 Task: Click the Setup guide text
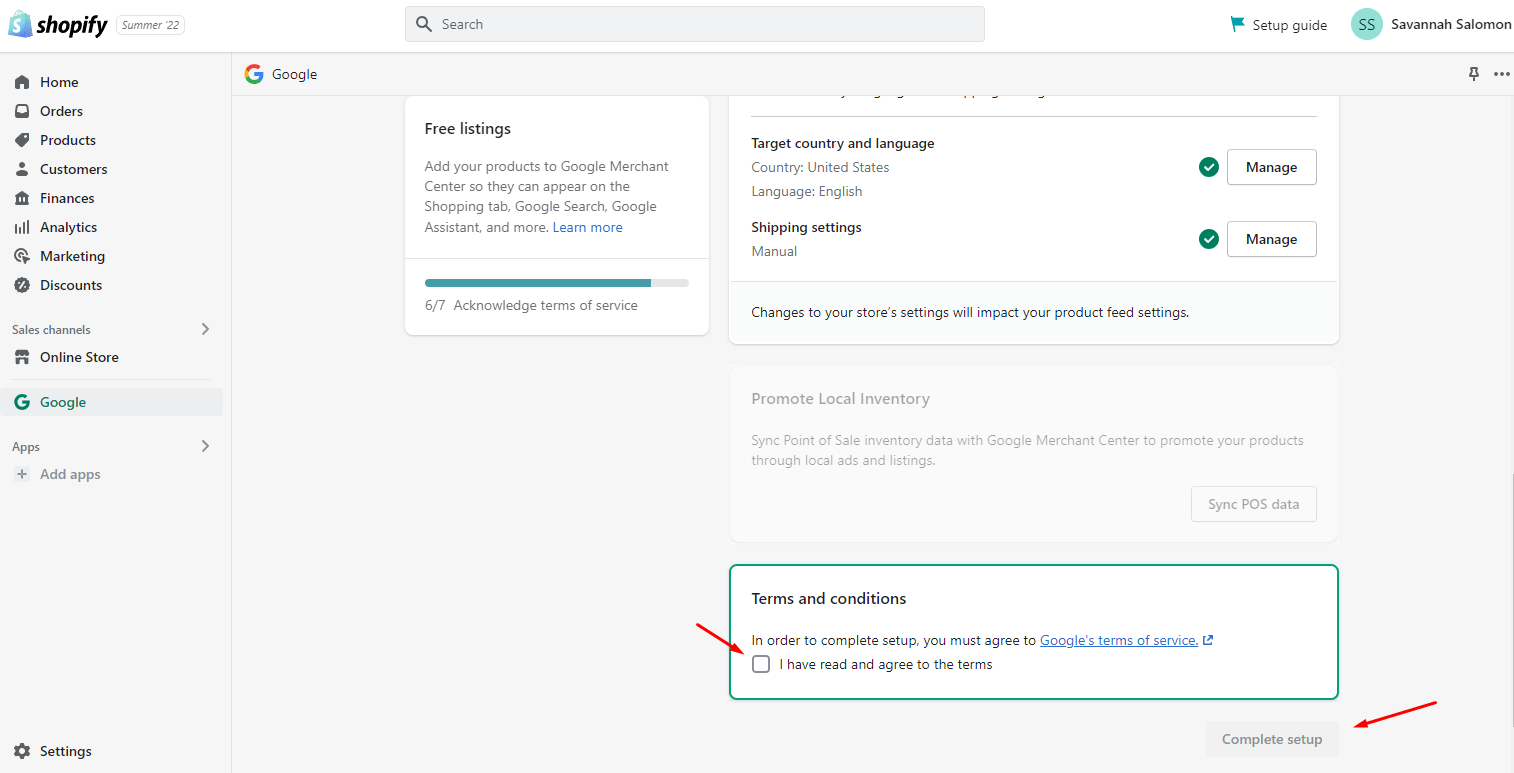(x=1289, y=25)
